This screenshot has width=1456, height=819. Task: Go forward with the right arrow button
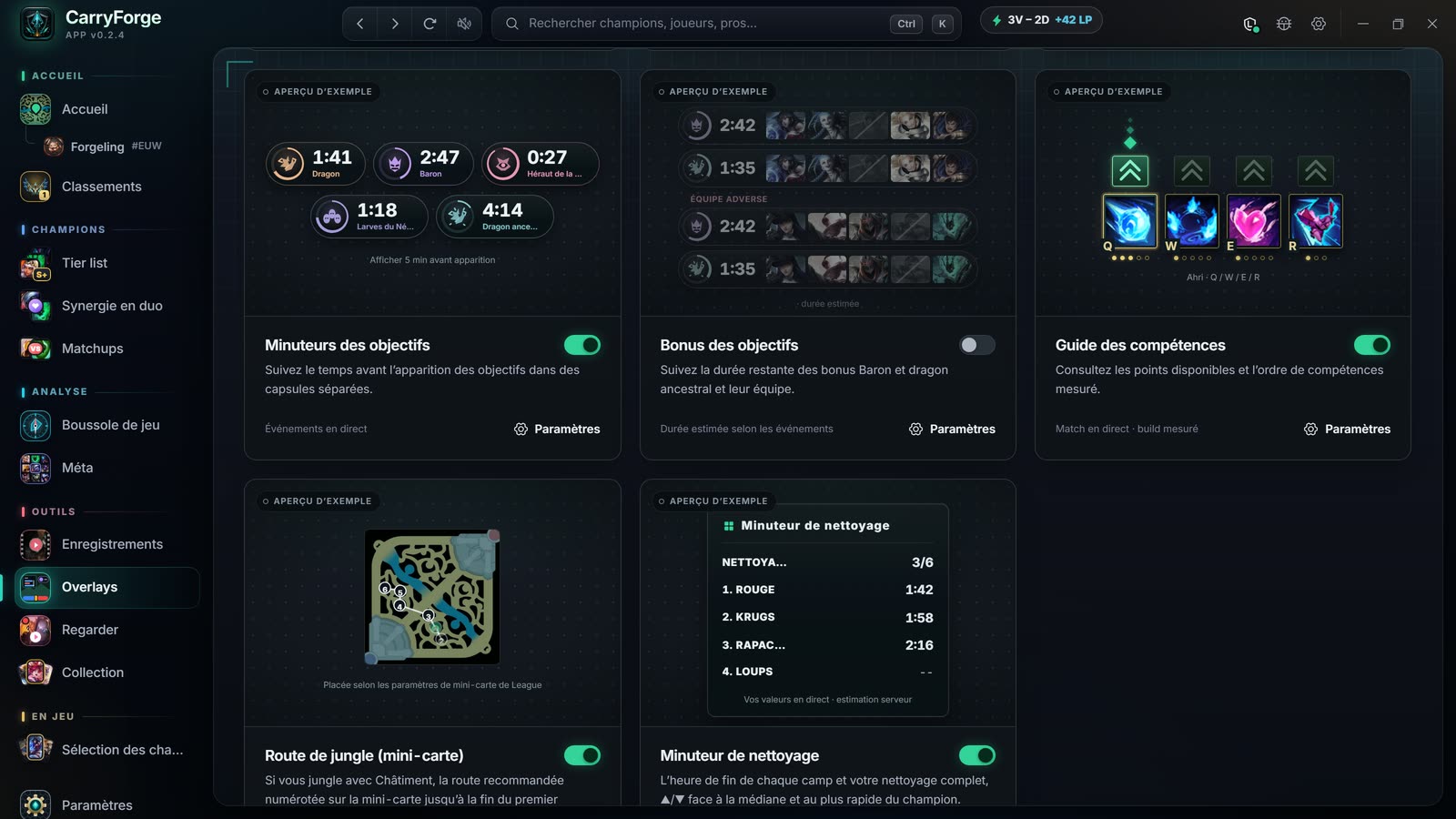(x=395, y=24)
